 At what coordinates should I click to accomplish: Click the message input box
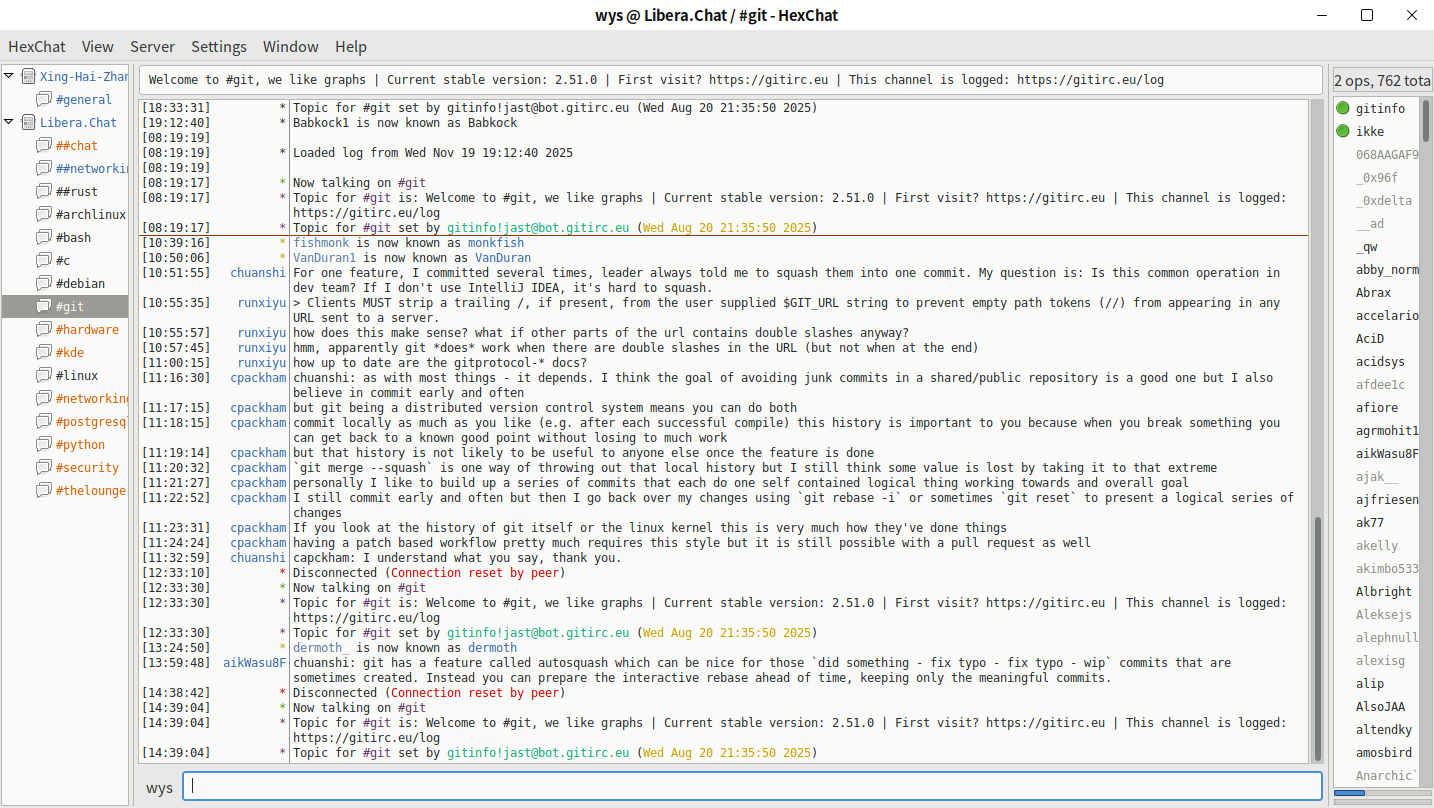point(750,786)
